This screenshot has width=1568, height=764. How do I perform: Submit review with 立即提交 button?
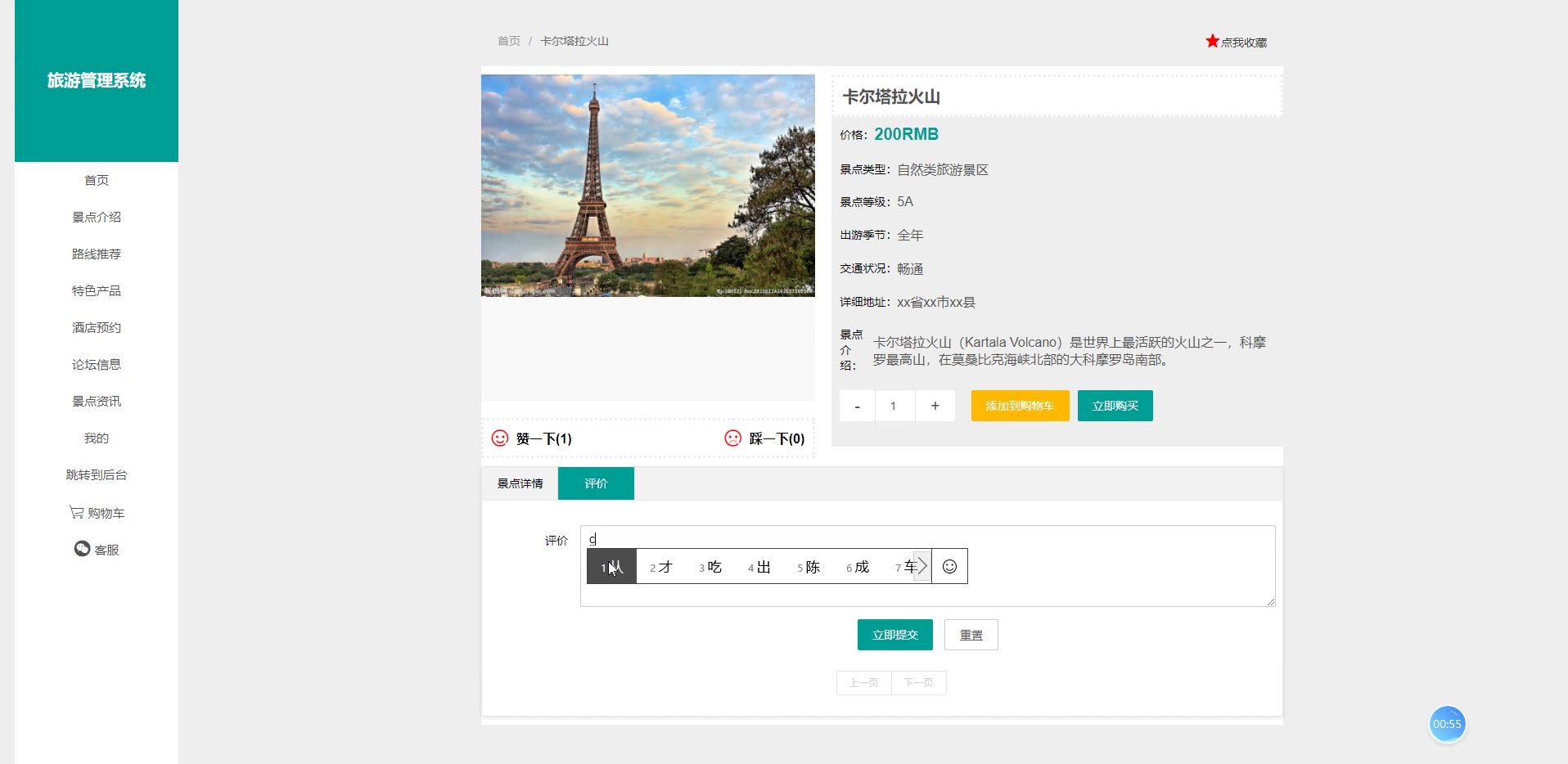click(x=894, y=635)
